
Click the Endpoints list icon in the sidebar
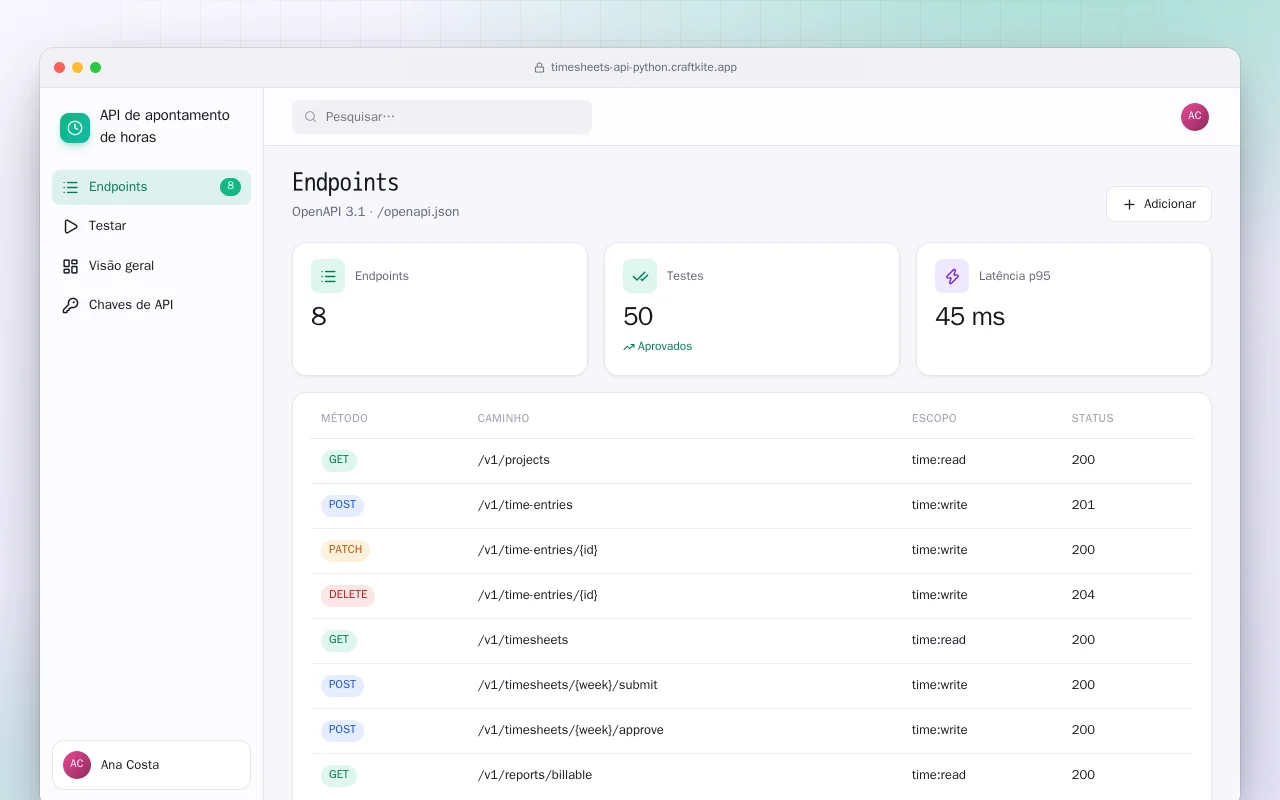point(70,187)
